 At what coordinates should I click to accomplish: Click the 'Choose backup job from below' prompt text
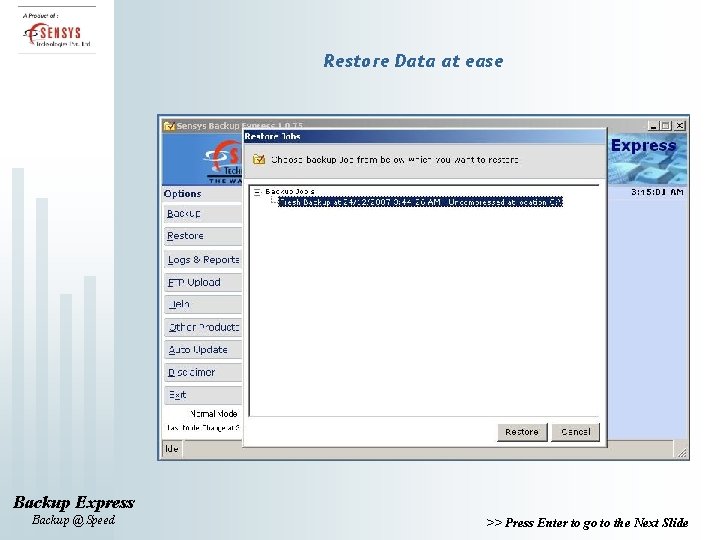[394, 160]
